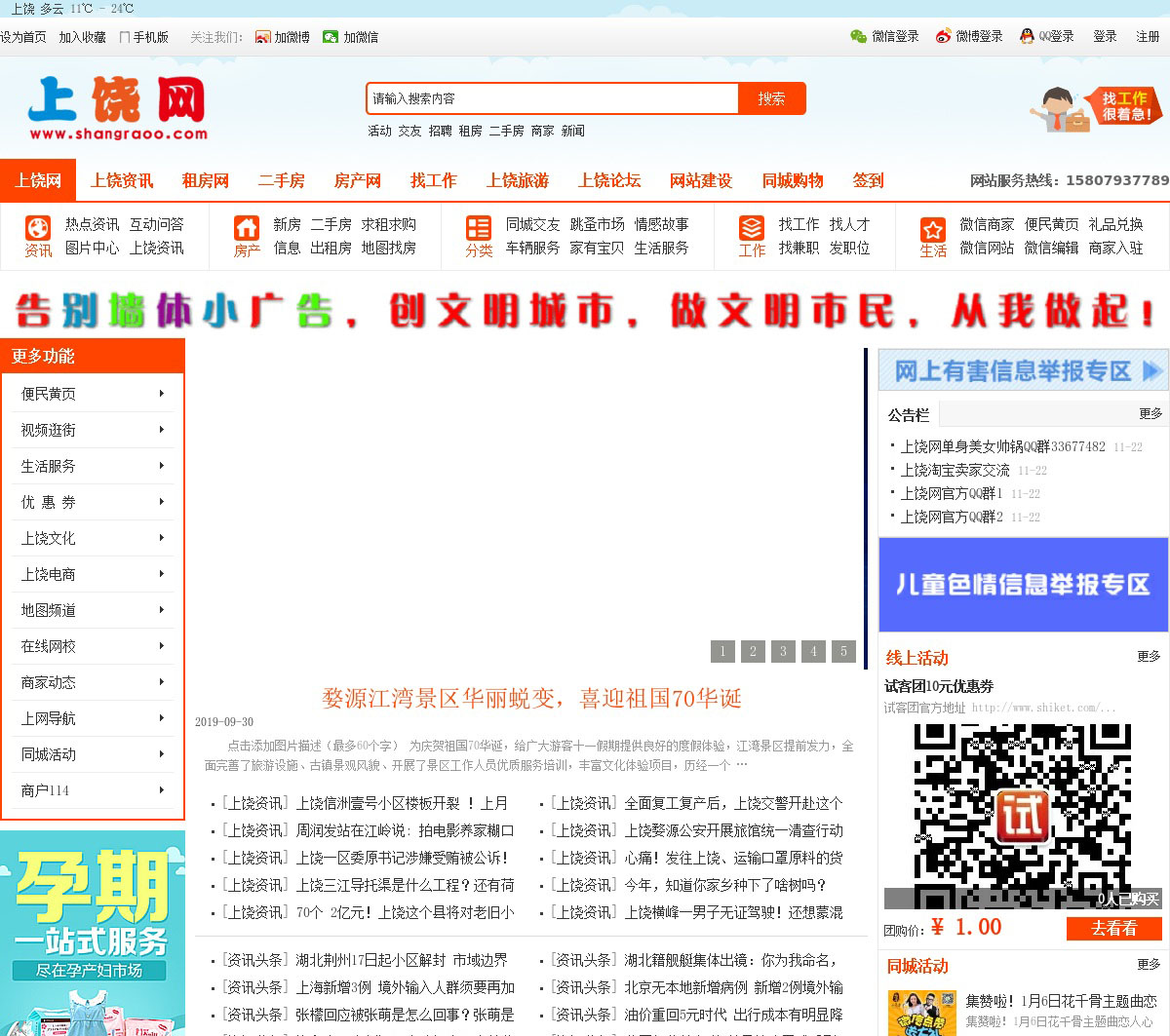The width and height of the screenshot is (1170, 1036).
Task: Click the 生活 star category icon
Action: point(933,229)
